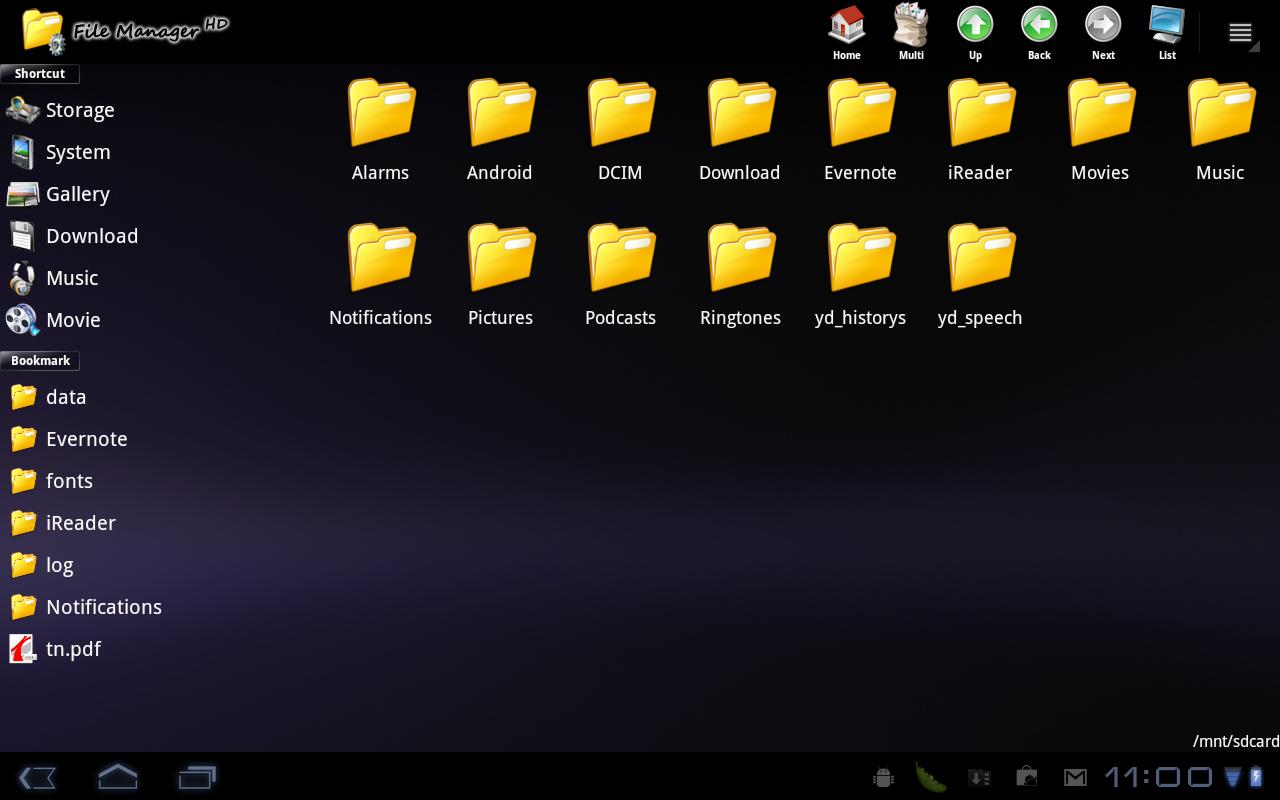
Task: Open Gallery from the sidebar
Action: (x=77, y=194)
